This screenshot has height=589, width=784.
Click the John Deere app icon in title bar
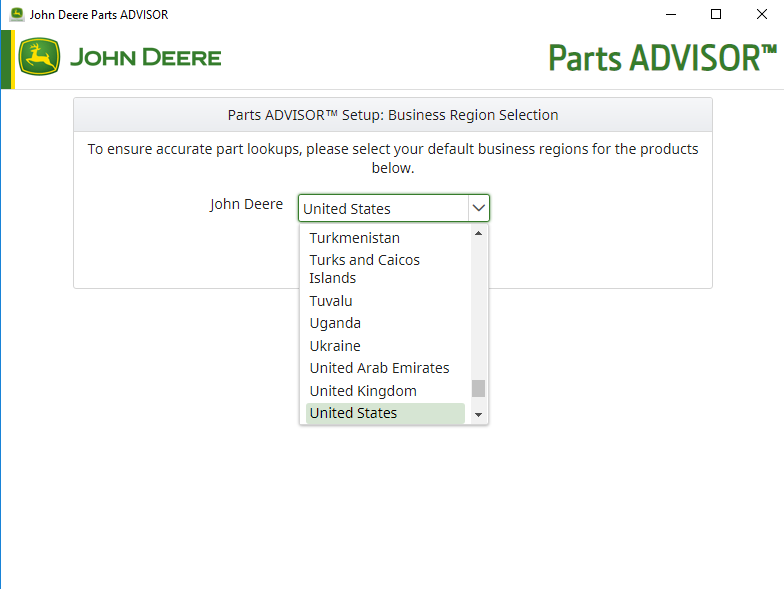16,14
